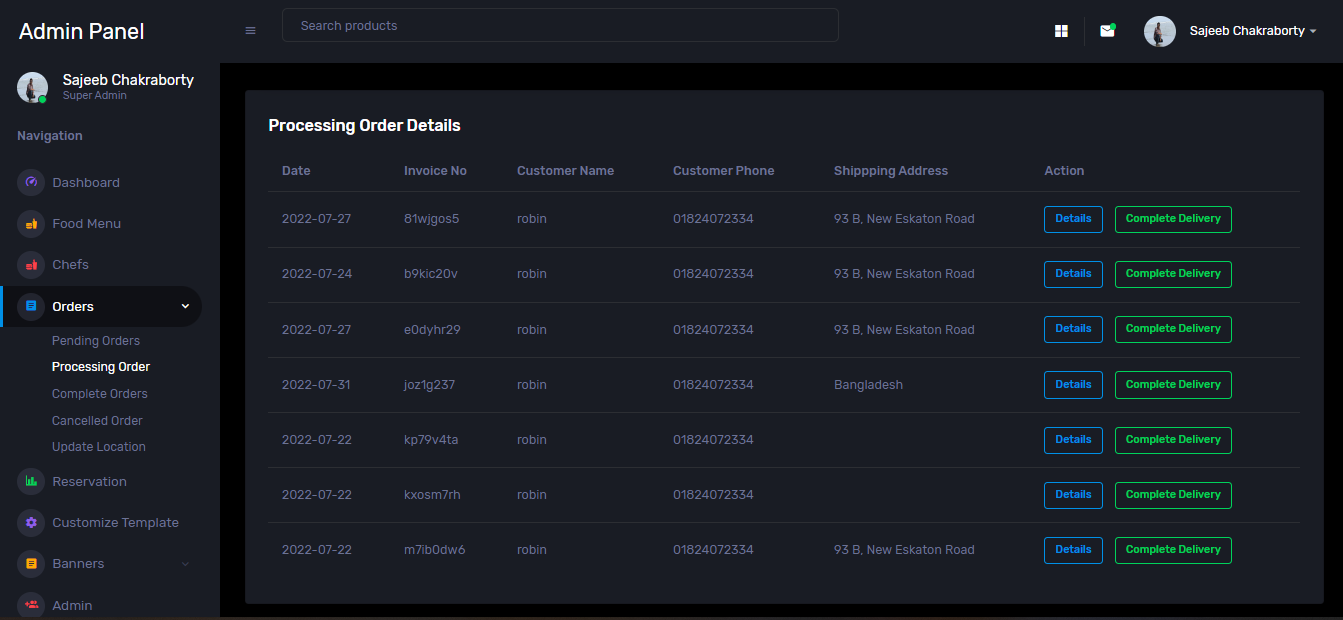Viewport: 1343px width, 620px height.
Task: Click Super Admin role label
Action: (x=94, y=96)
